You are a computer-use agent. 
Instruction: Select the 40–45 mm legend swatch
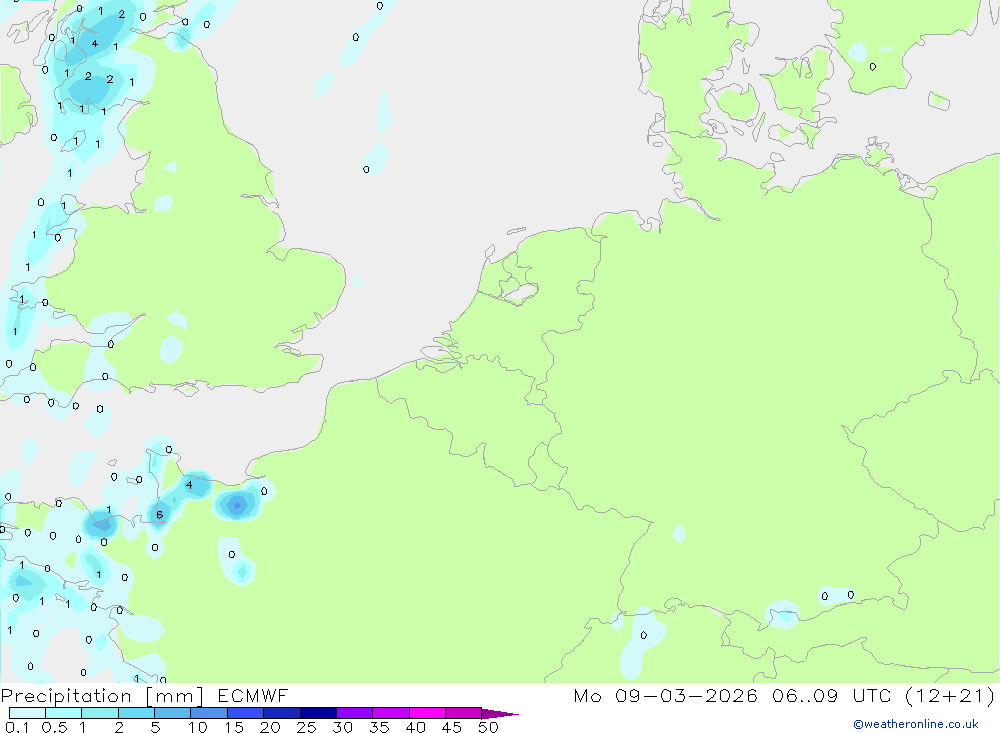coord(427,713)
